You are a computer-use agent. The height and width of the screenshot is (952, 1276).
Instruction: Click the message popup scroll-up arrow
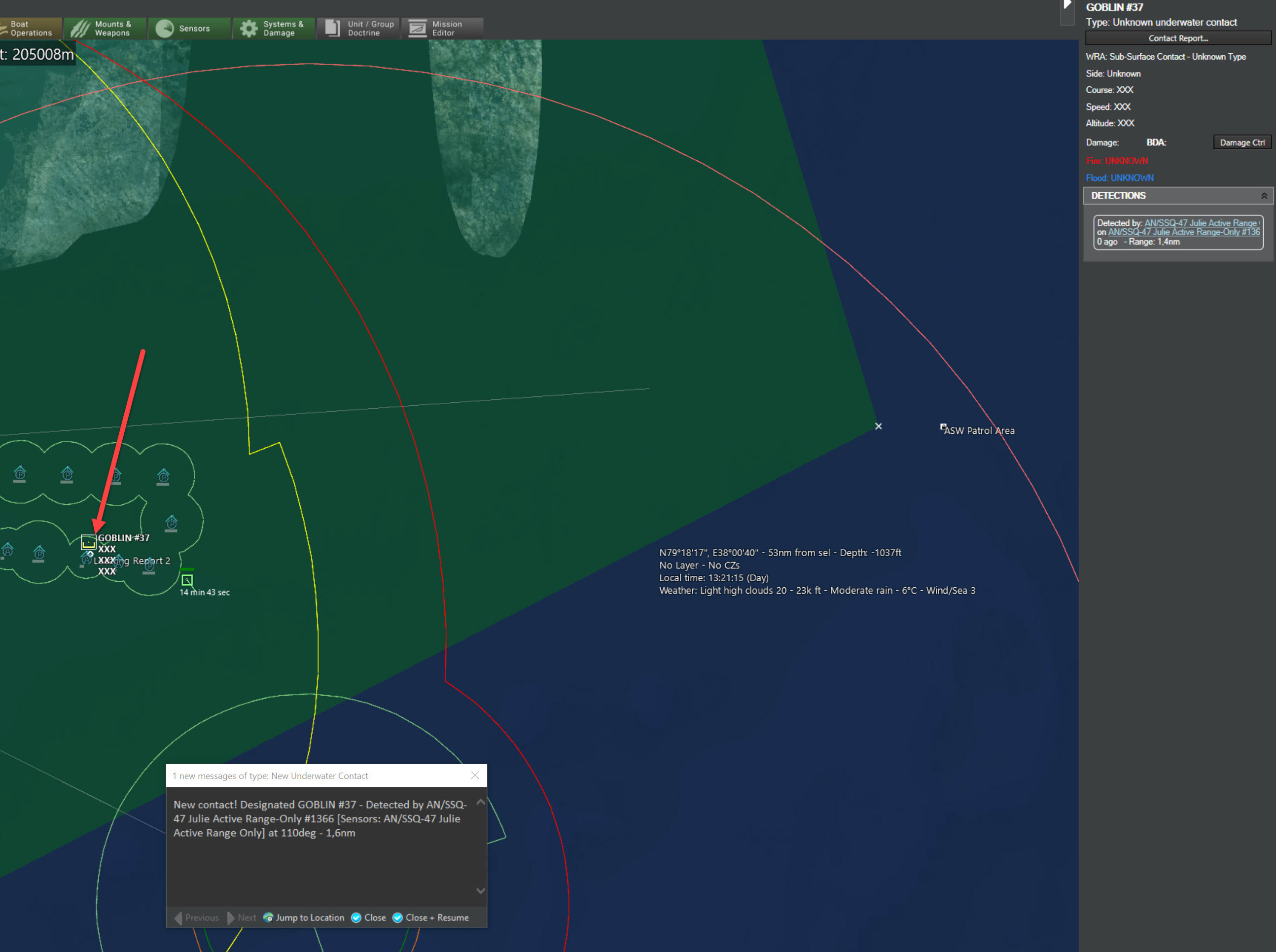481,802
